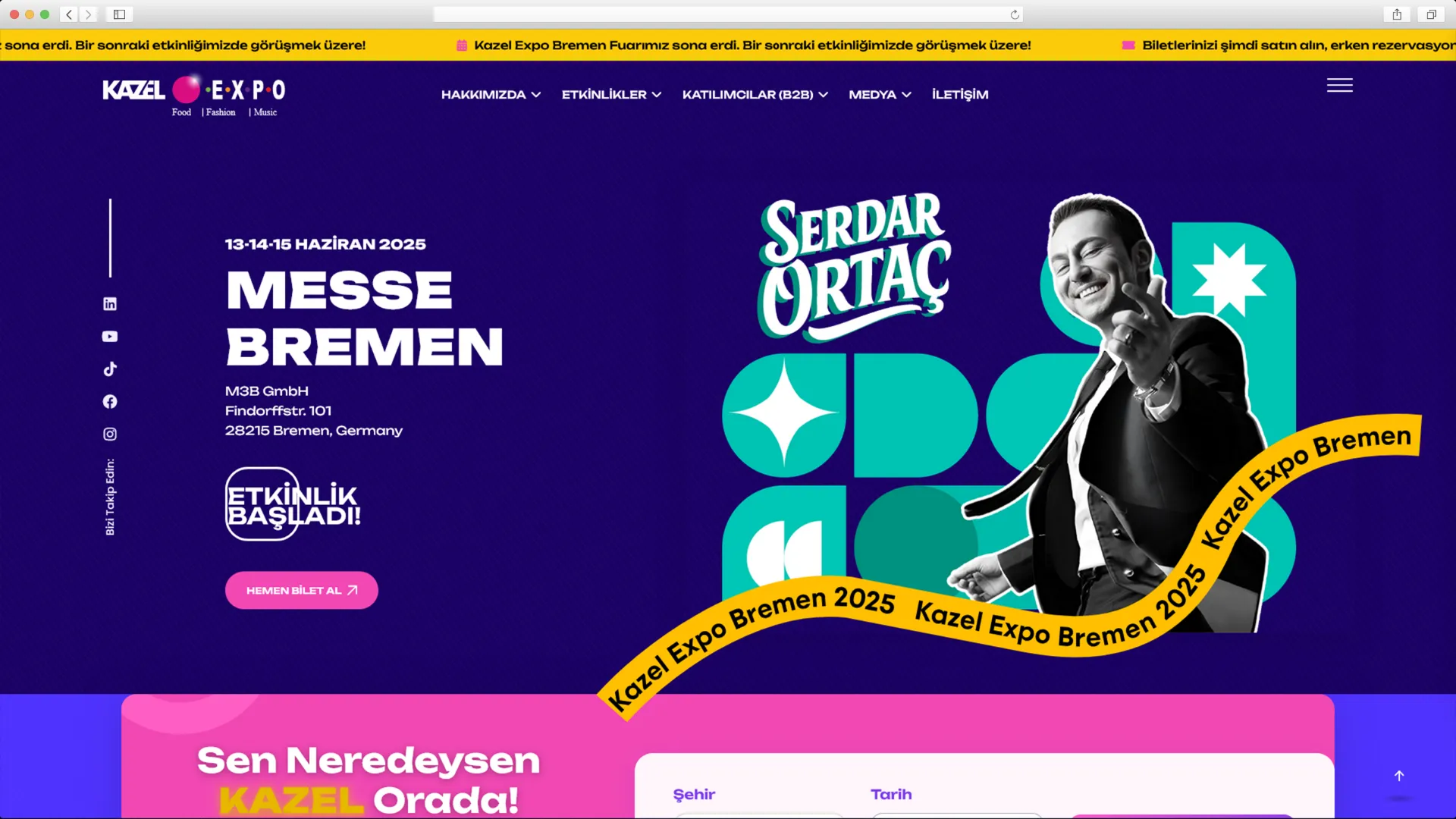Click the browser share icon

[x=1397, y=14]
